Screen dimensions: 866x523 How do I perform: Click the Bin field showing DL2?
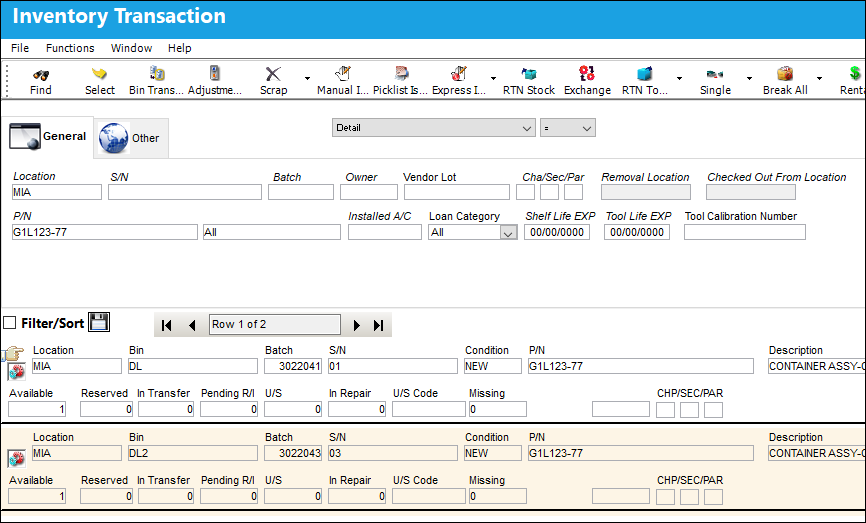pyautogui.click(x=193, y=453)
